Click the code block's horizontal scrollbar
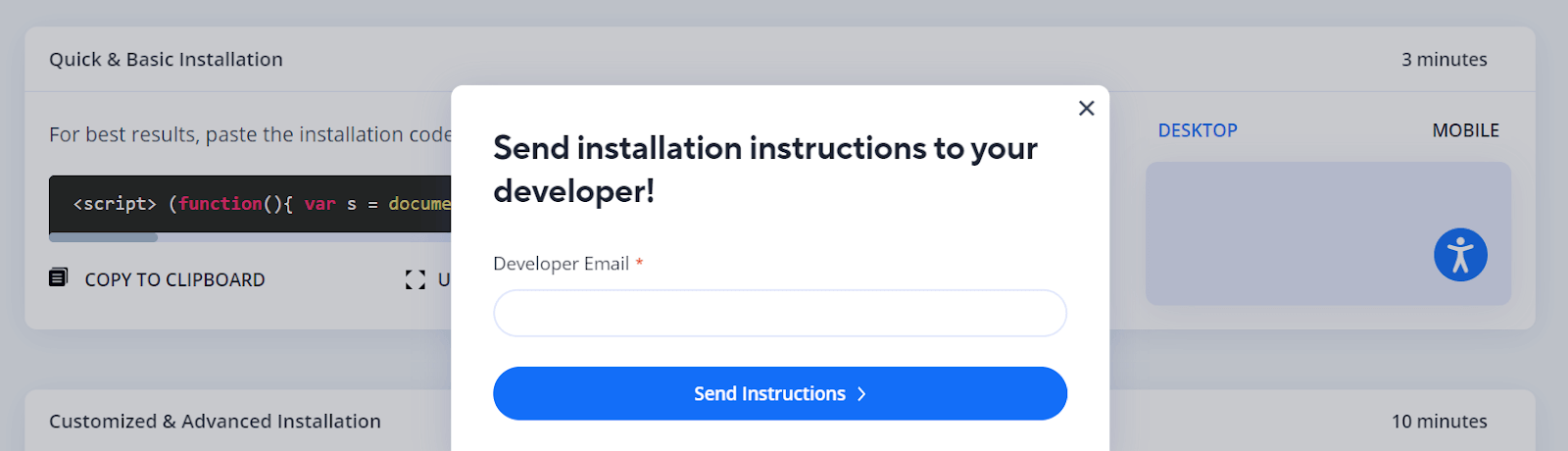This screenshot has height=451, width=1568. [104, 237]
